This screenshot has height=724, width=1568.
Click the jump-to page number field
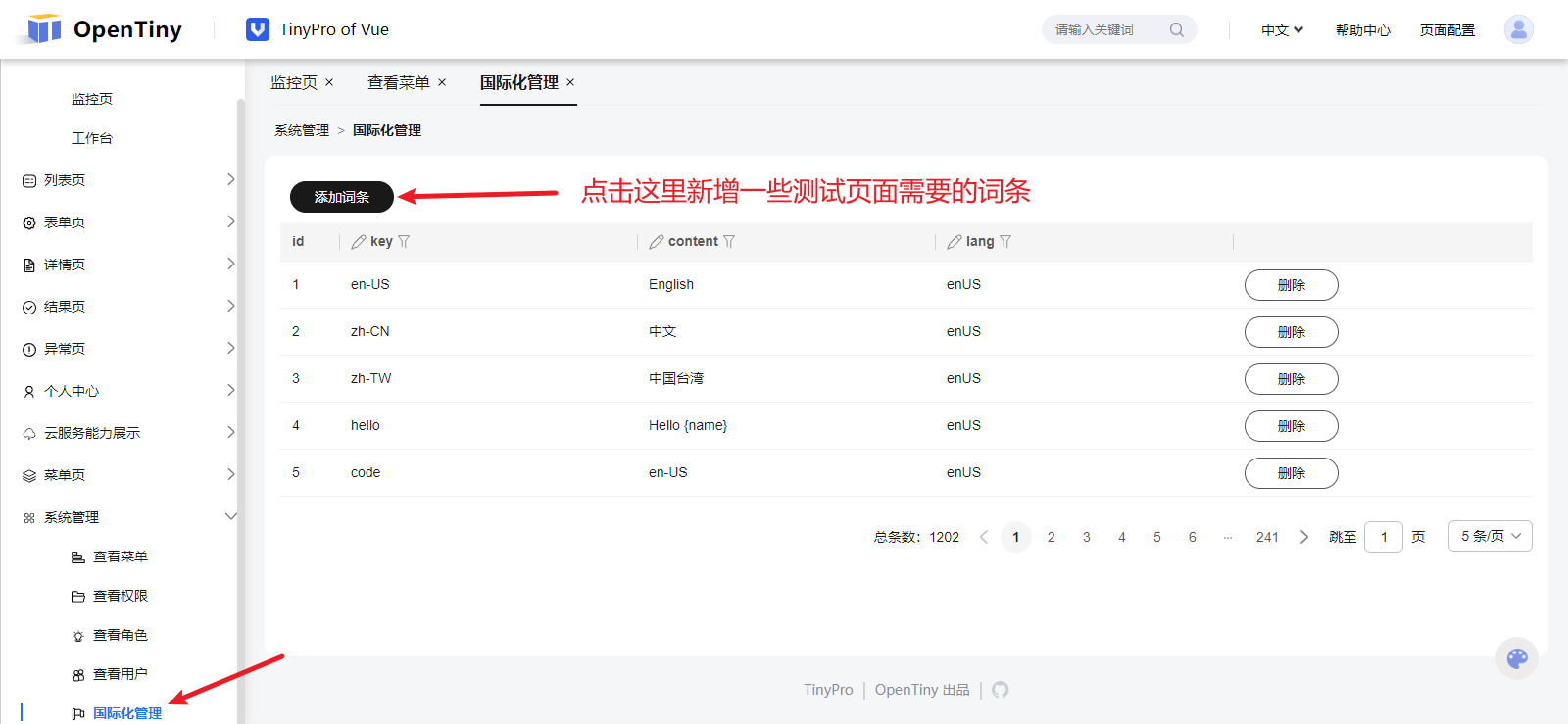click(1384, 537)
